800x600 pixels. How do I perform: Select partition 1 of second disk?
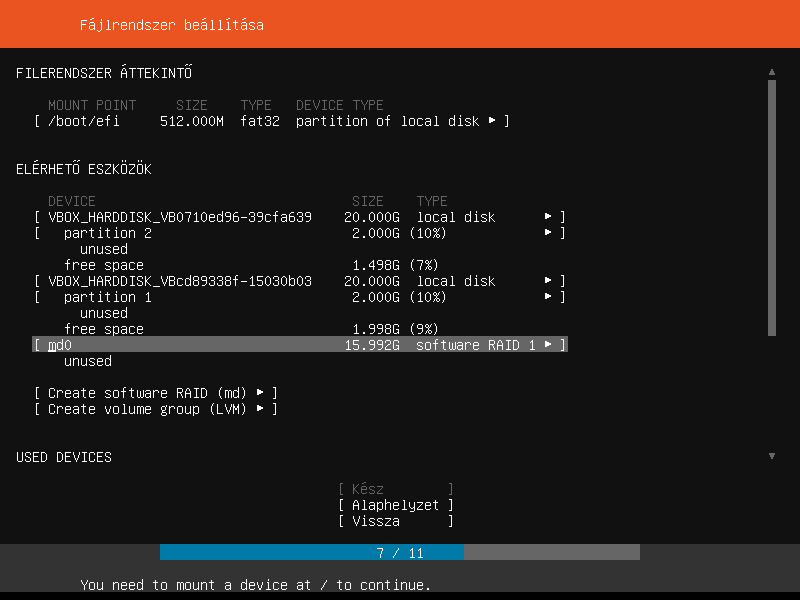tap(108, 297)
